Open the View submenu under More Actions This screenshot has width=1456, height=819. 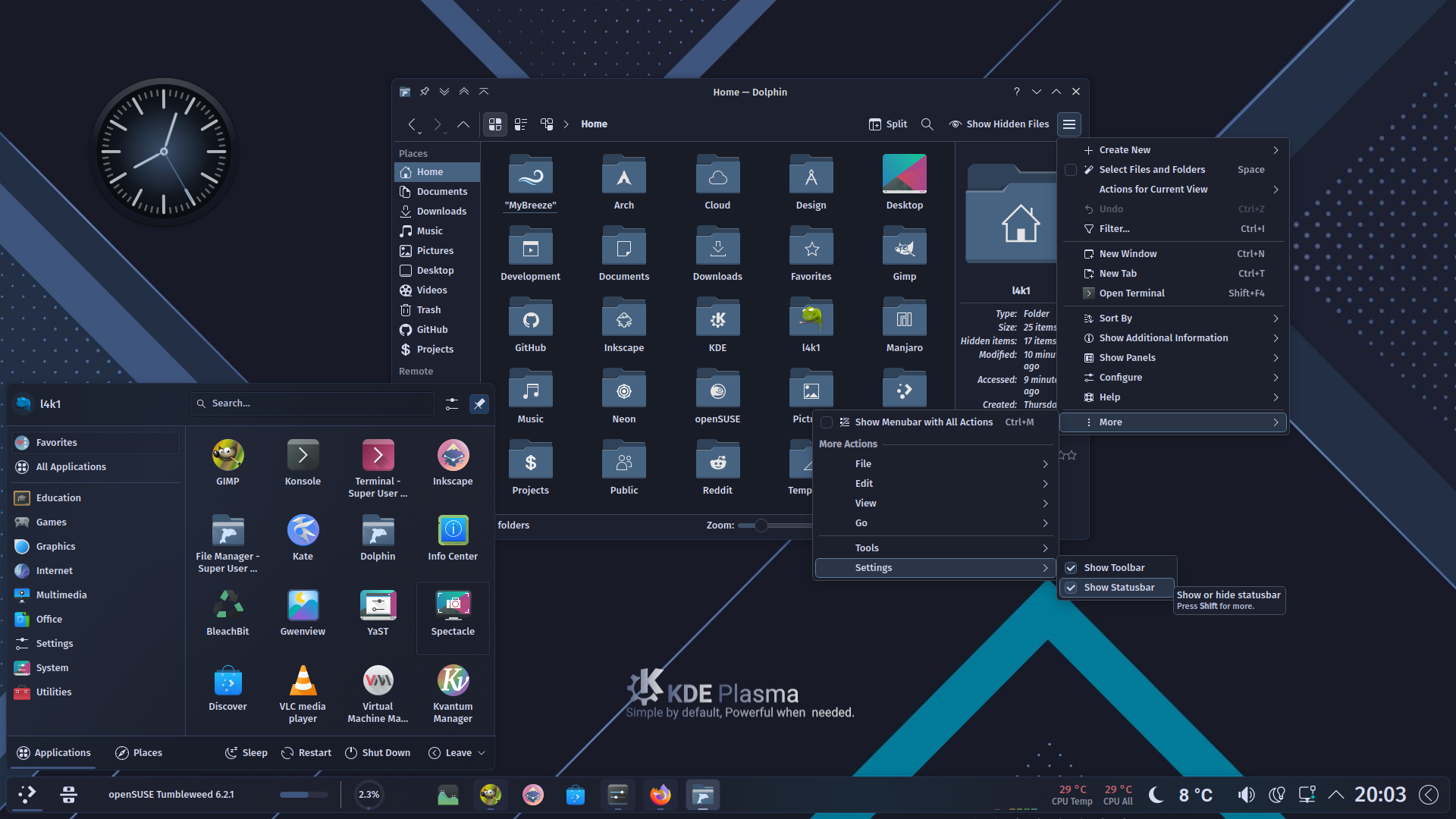935,504
